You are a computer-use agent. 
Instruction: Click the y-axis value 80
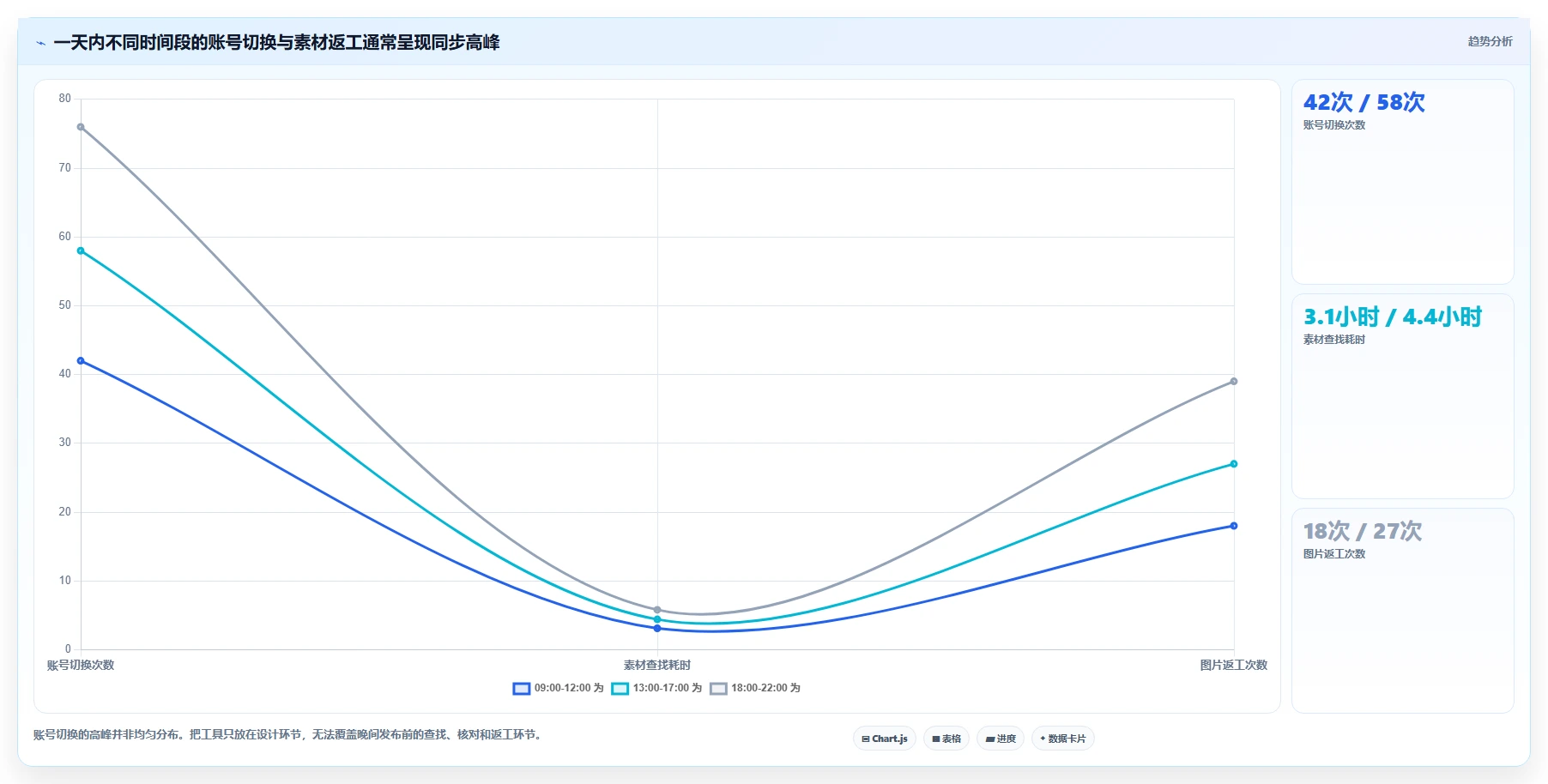[65, 99]
